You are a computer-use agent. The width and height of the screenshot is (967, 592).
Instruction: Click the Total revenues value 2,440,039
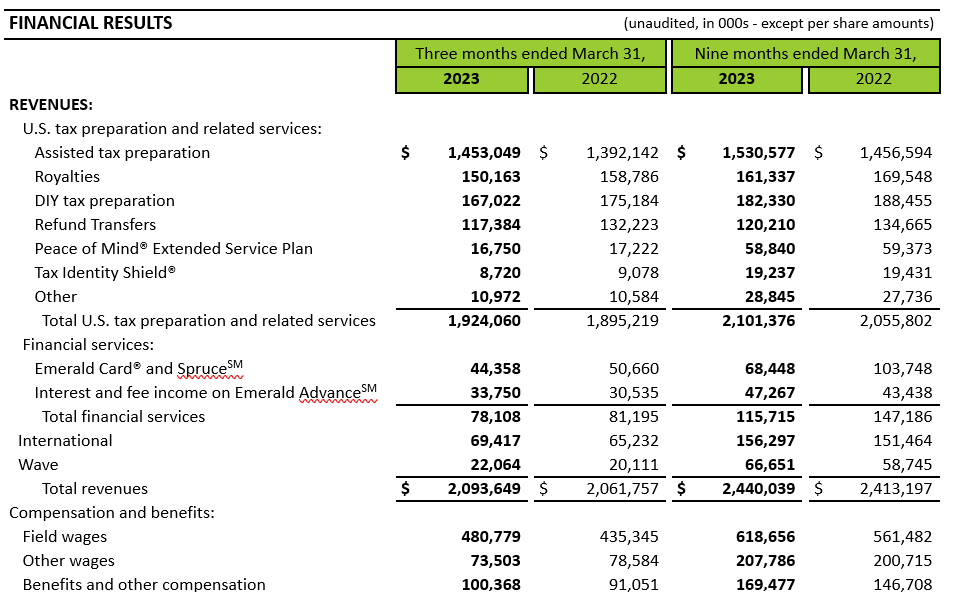[x=760, y=489]
